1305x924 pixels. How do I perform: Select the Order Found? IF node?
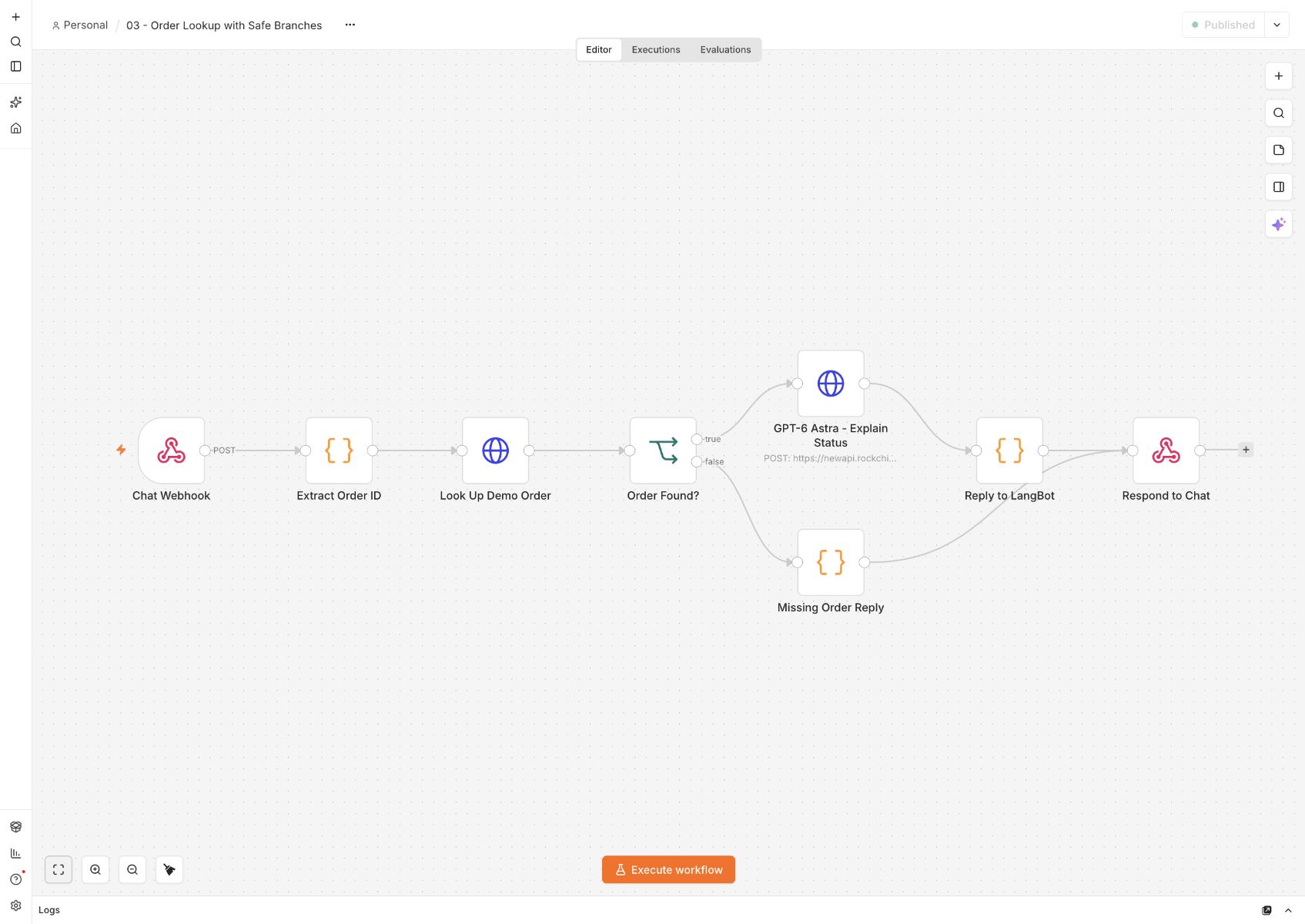pos(663,450)
